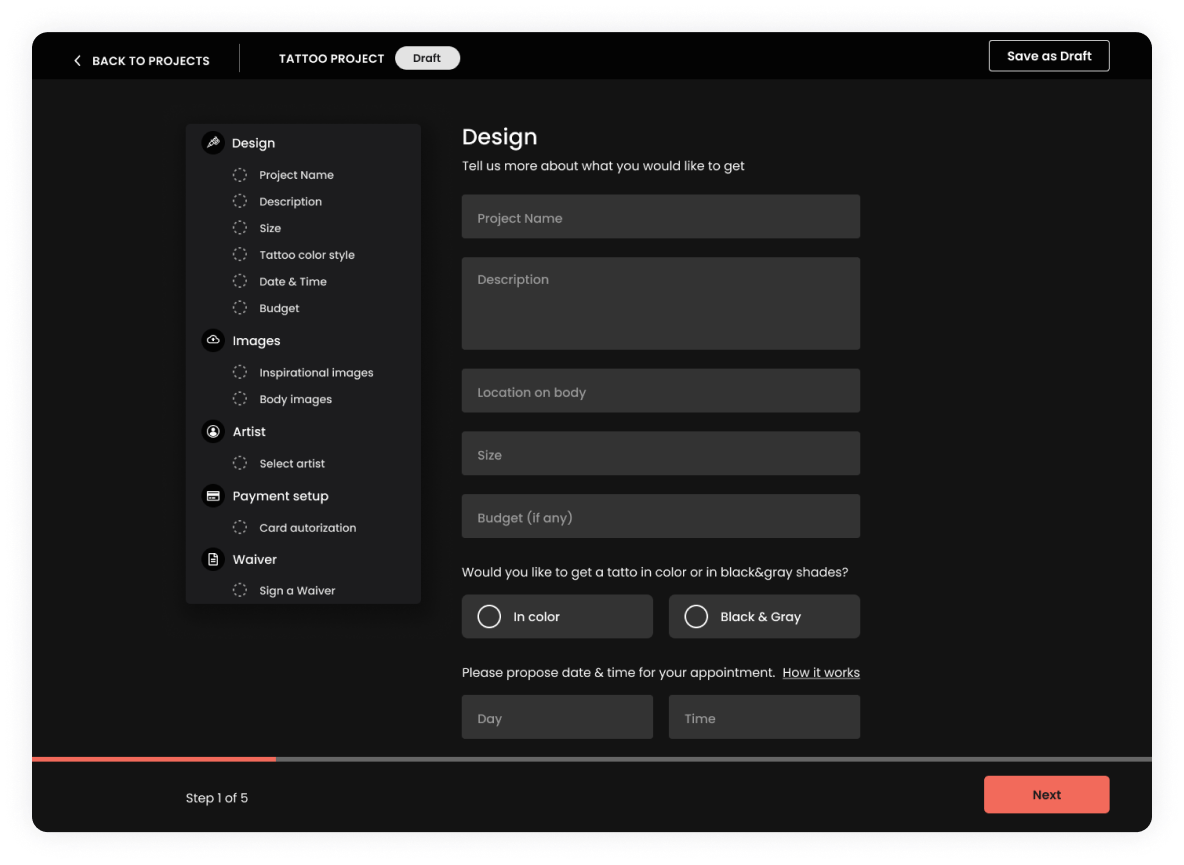Select the In color radio option
This screenshot has height=865, width=1184.
(489, 617)
